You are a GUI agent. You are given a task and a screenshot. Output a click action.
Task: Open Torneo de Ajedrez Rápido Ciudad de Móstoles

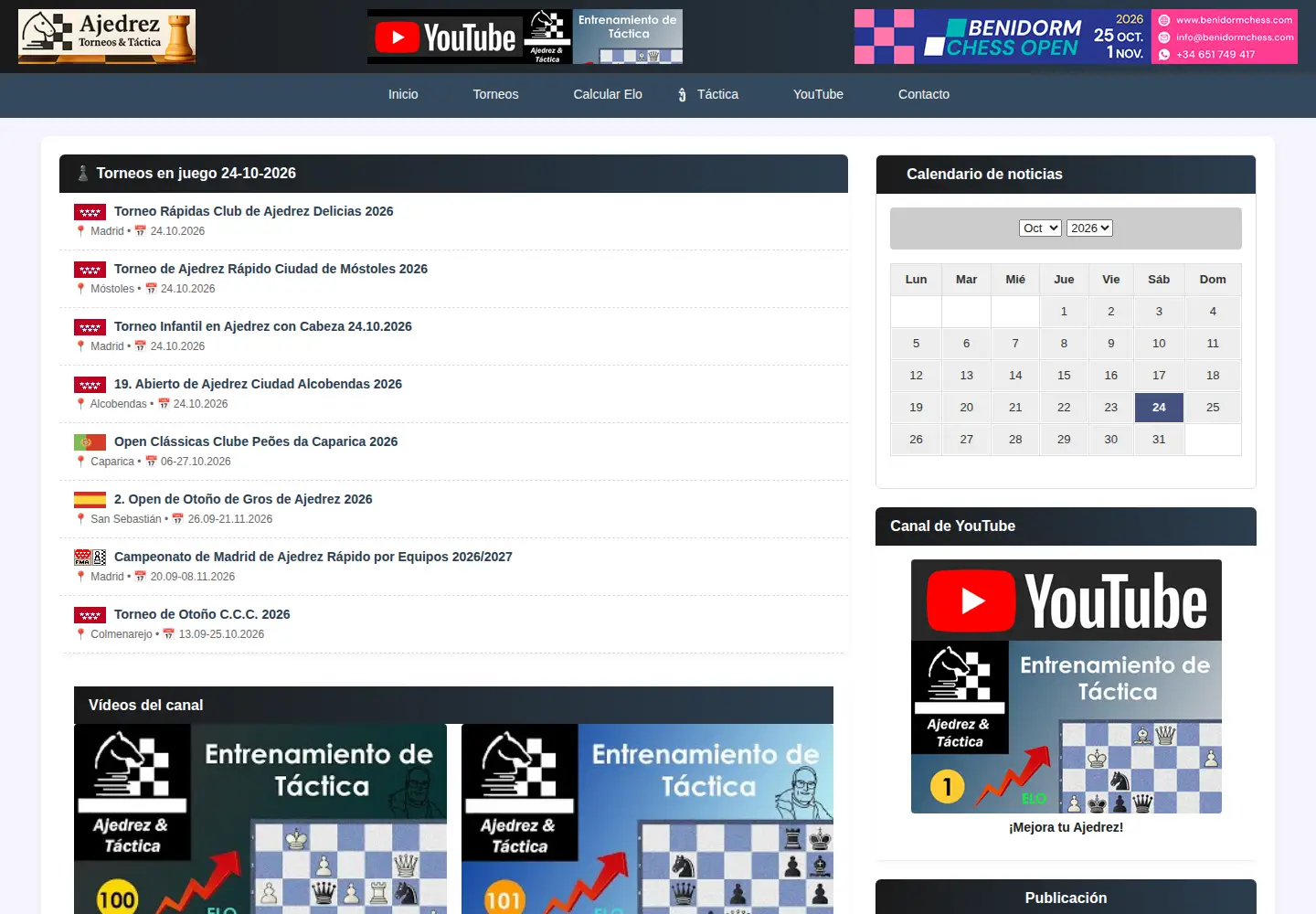[x=271, y=269]
